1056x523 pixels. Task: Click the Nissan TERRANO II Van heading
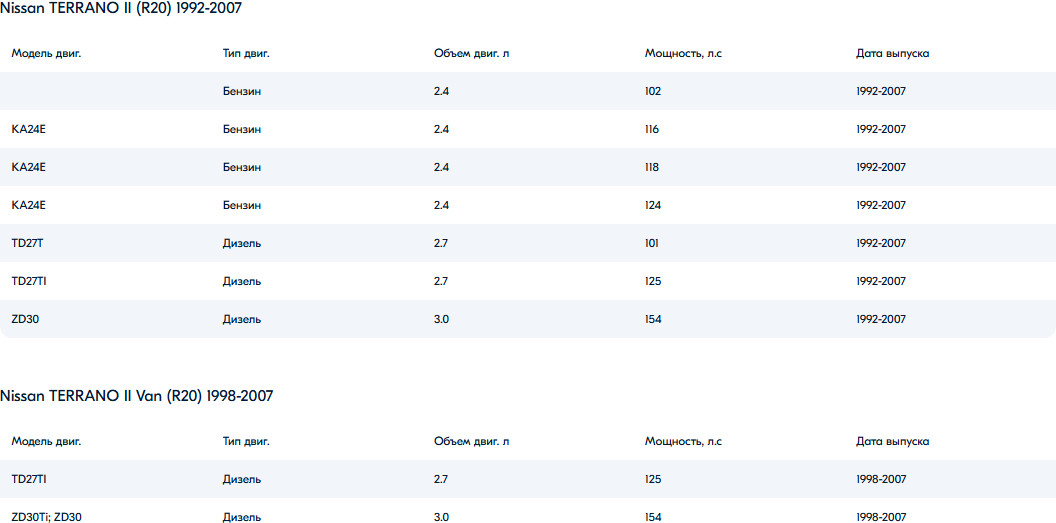(136, 396)
